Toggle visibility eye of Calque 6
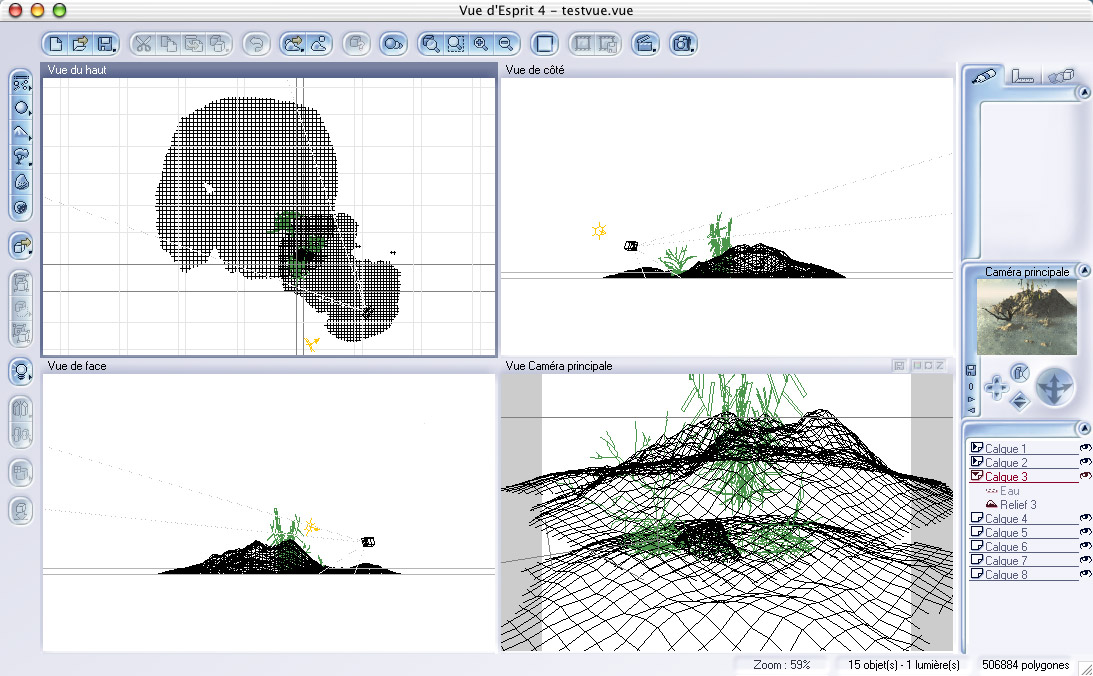Image resolution: width=1093 pixels, height=676 pixels. tap(1085, 546)
